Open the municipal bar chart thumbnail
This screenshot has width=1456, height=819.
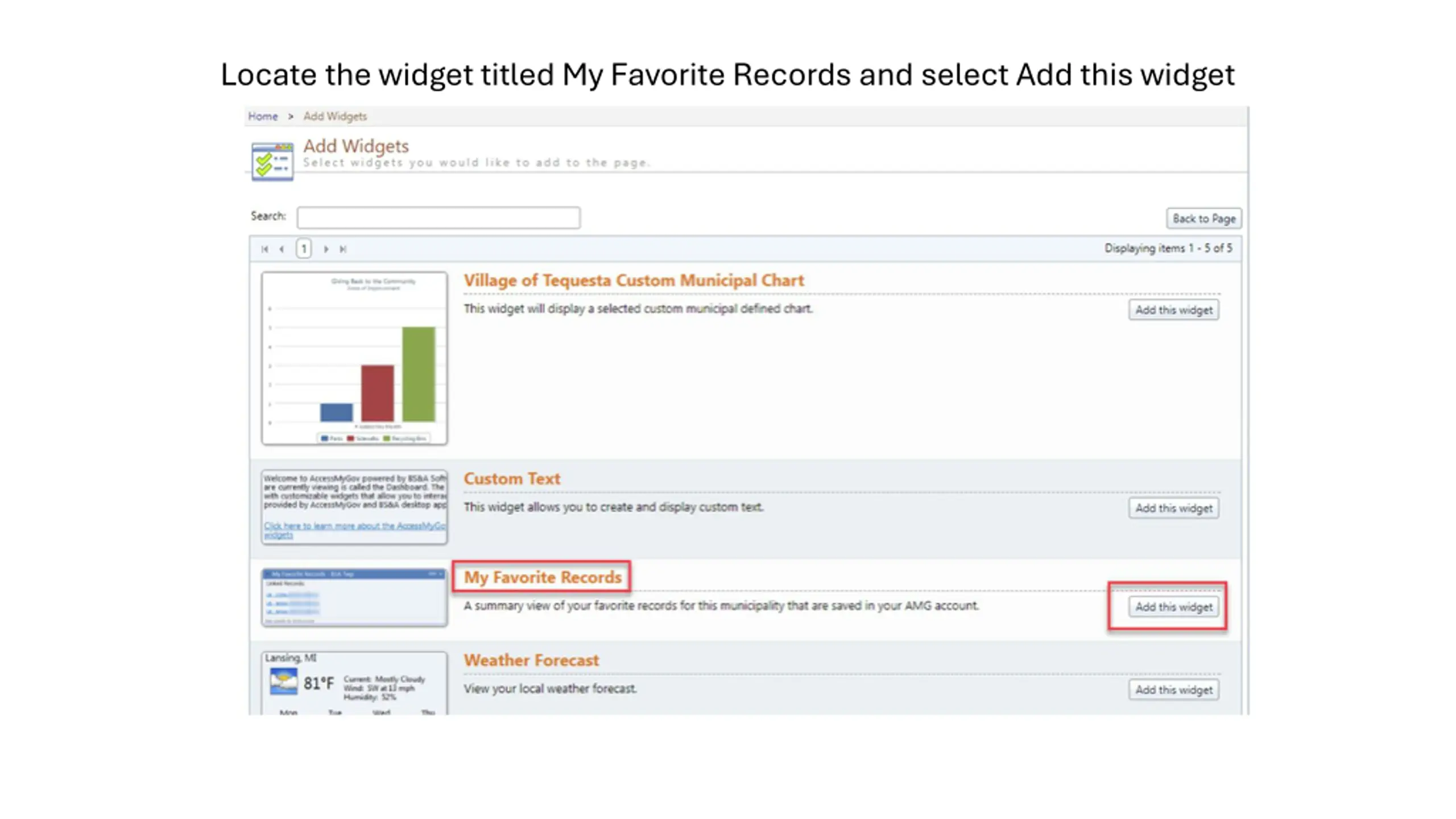coord(354,358)
